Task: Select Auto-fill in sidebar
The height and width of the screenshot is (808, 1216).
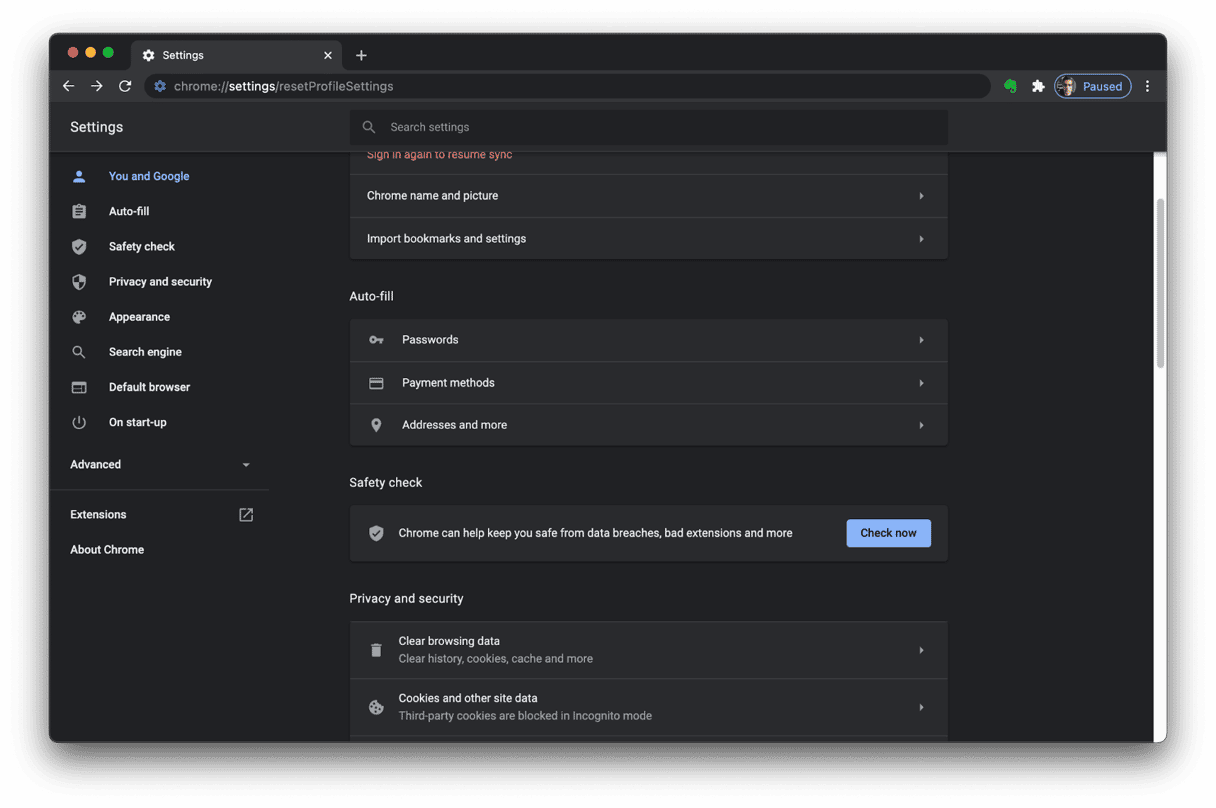Action: pos(129,211)
